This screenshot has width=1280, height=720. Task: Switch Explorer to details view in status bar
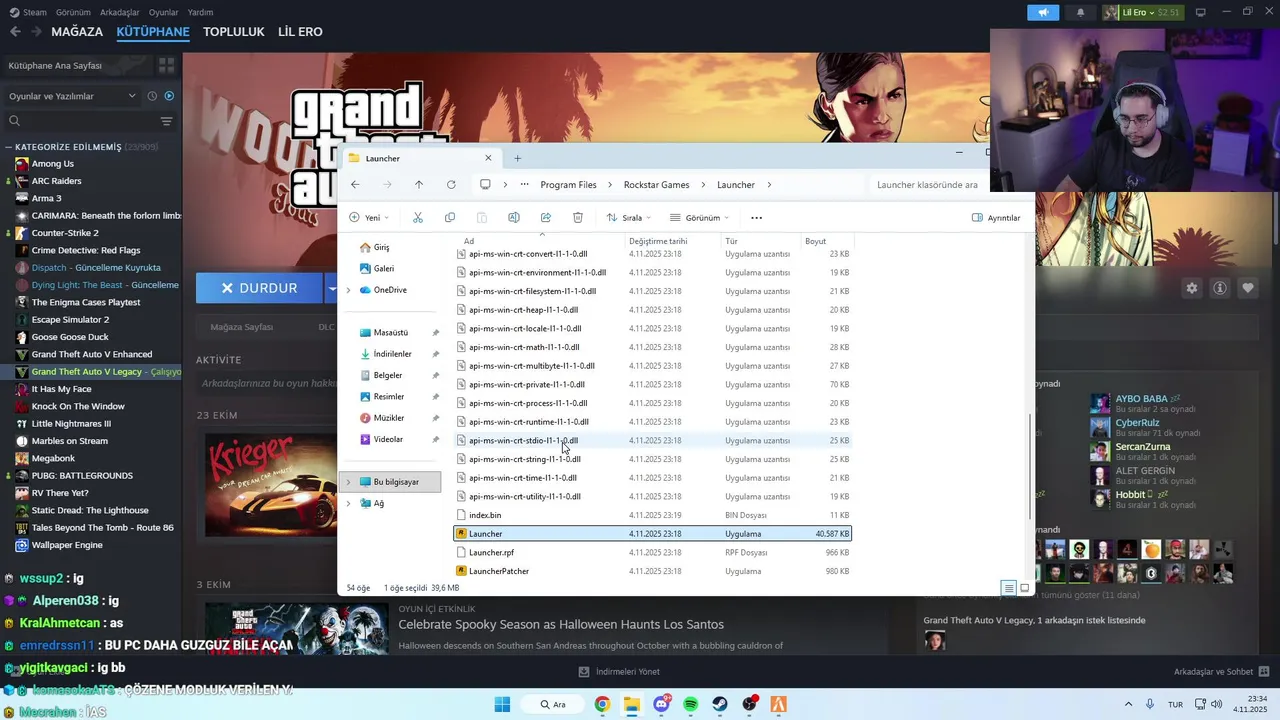click(x=1009, y=588)
